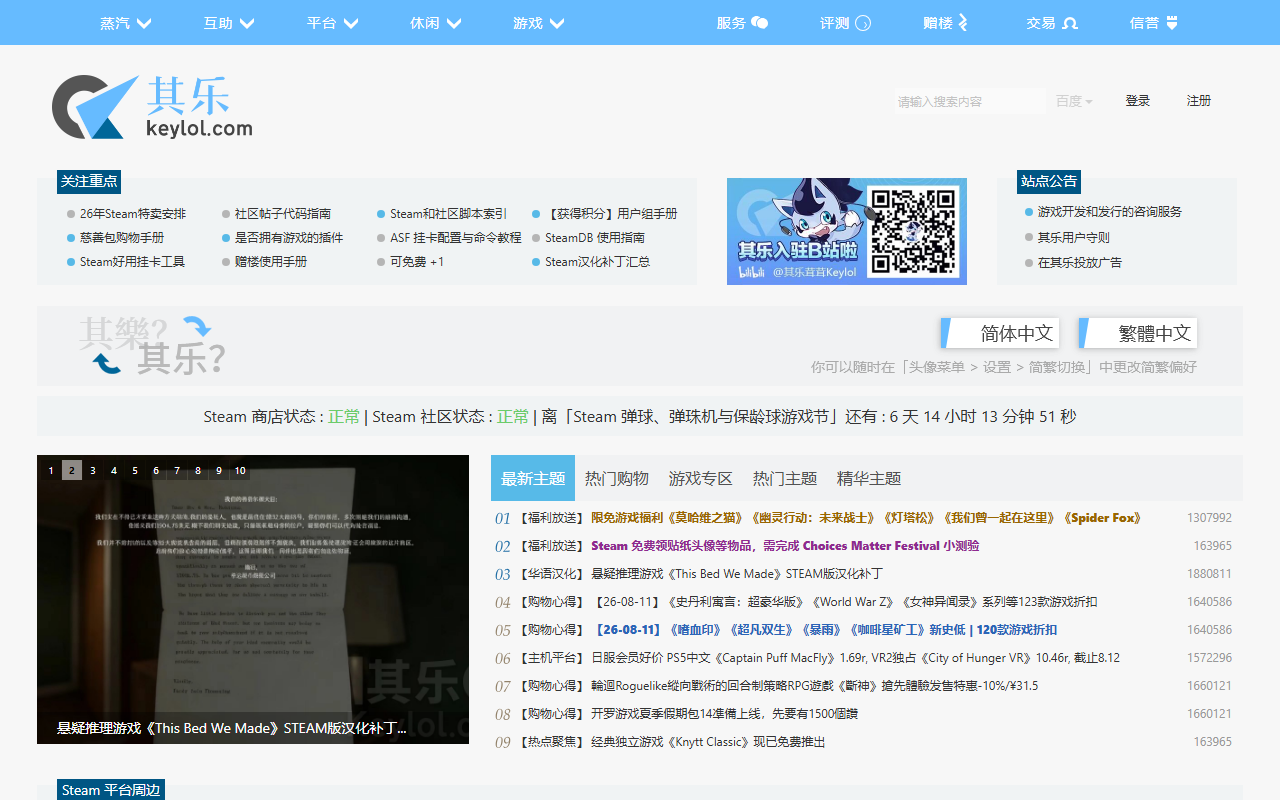The width and height of the screenshot is (1280, 800).
Task: Open thread 09 Knytt Classic 免费 post
Action: point(709,742)
